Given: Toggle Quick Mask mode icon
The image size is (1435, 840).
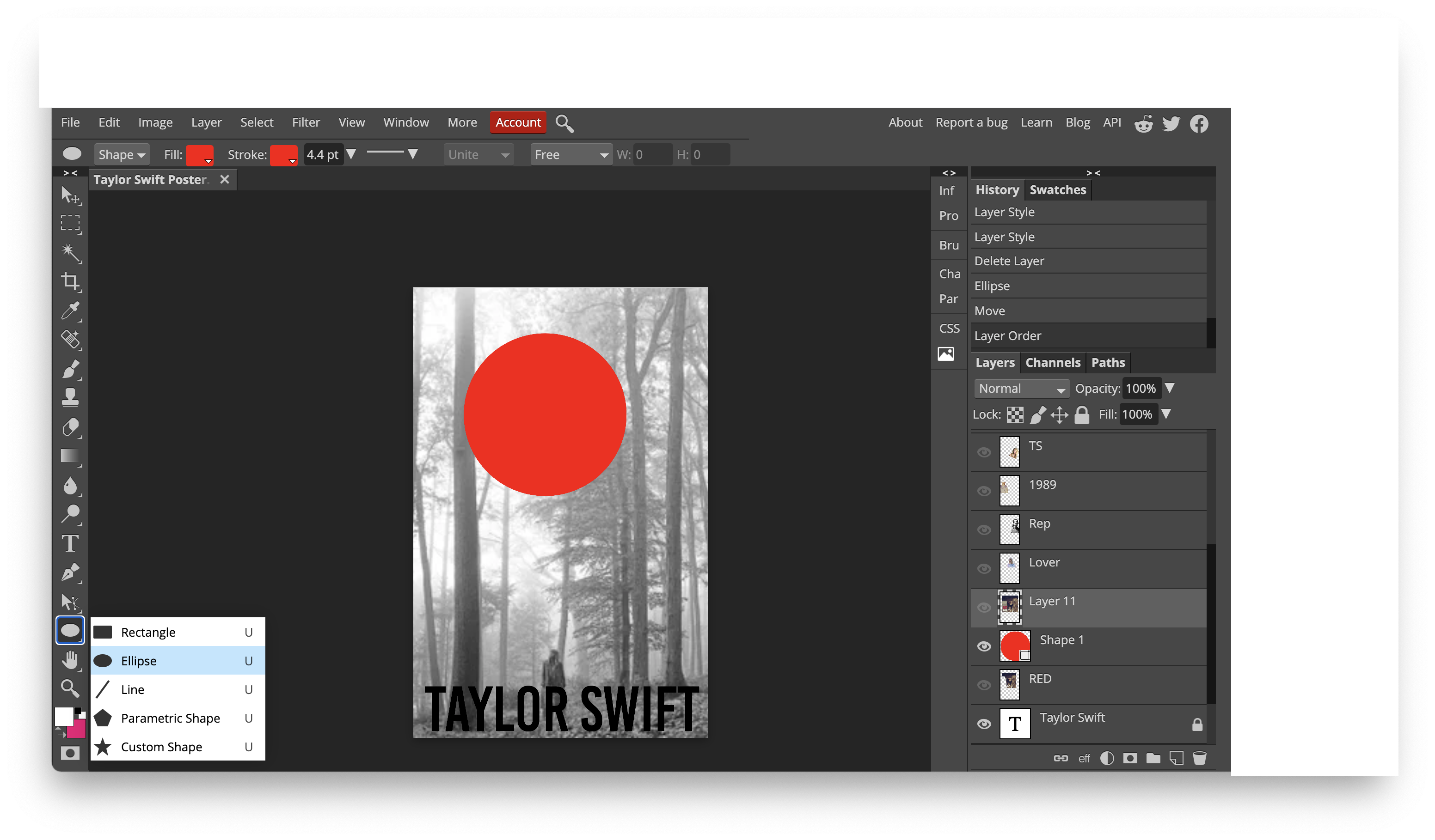Looking at the screenshot, I should [x=71, y=754].
